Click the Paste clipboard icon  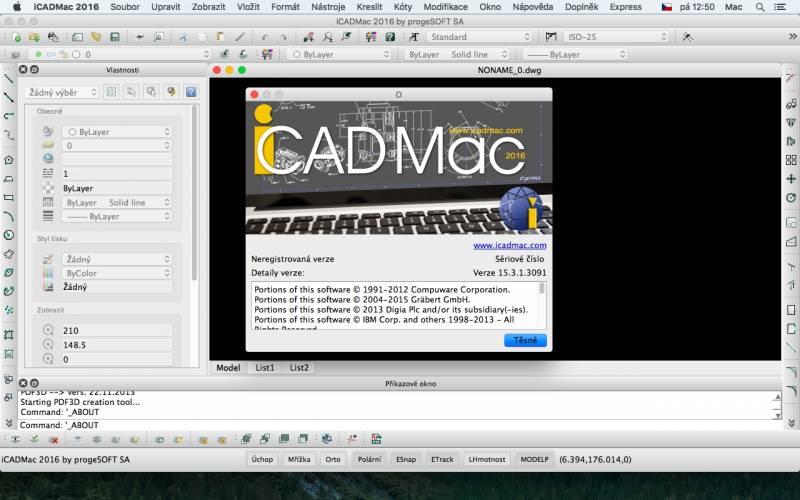tap(220, 37)
